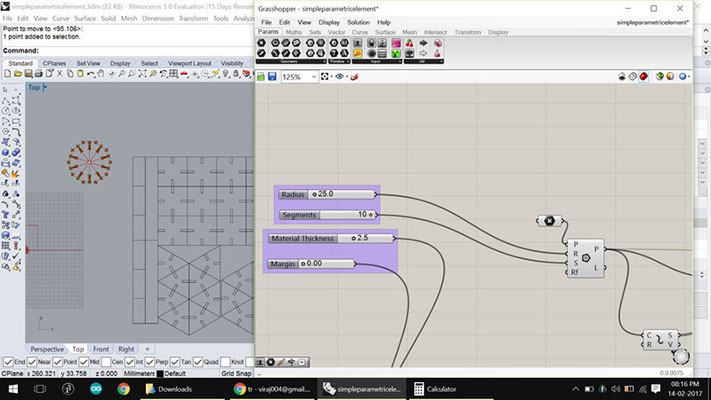Click the Undo arrow icon in Rhino toolbar

tap(91, 73)
